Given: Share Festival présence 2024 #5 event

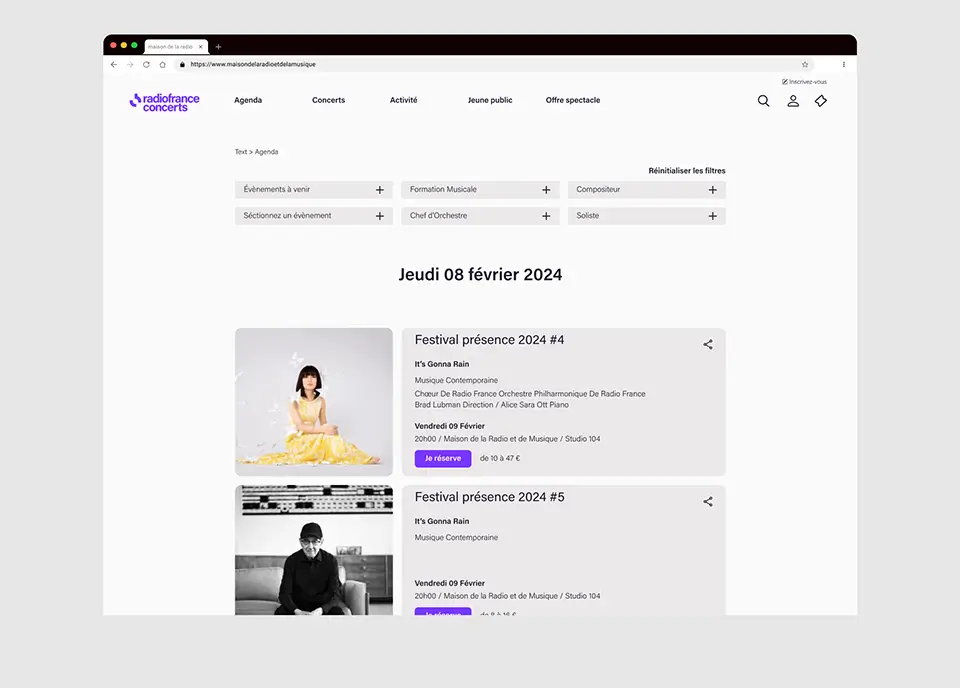Looking at the screenshot, I should pyautogui.click(x=708, y=502).
